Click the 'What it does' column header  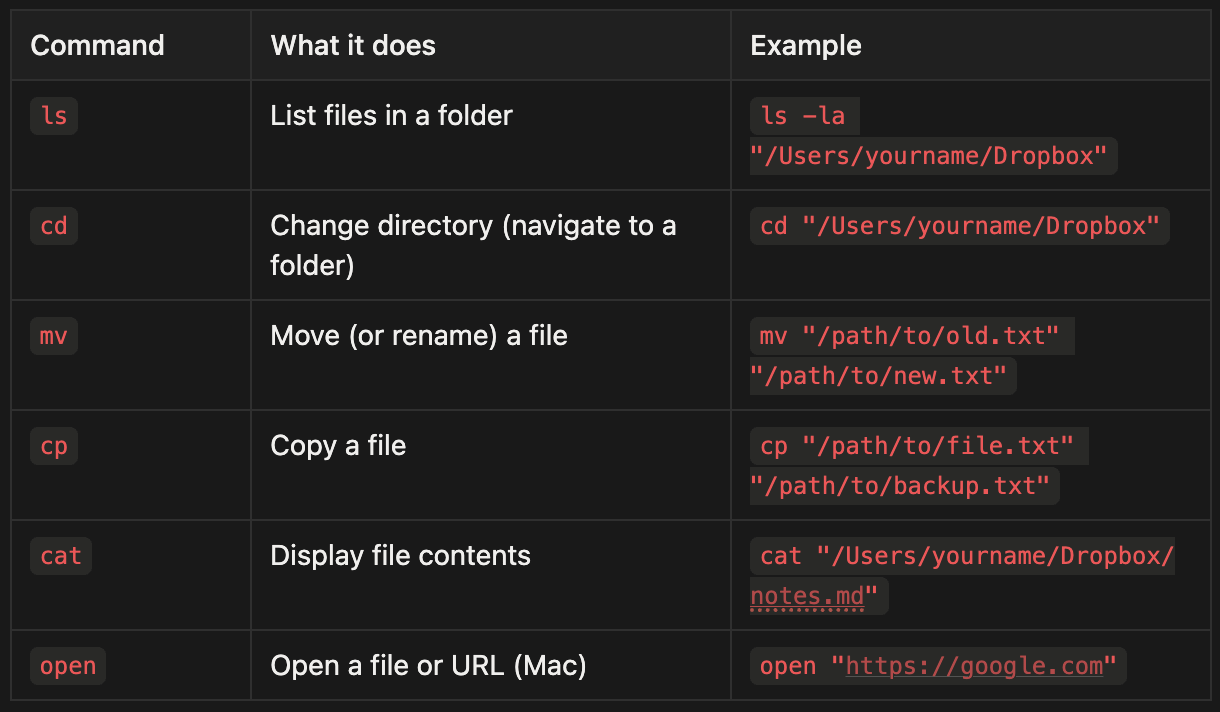353,45
